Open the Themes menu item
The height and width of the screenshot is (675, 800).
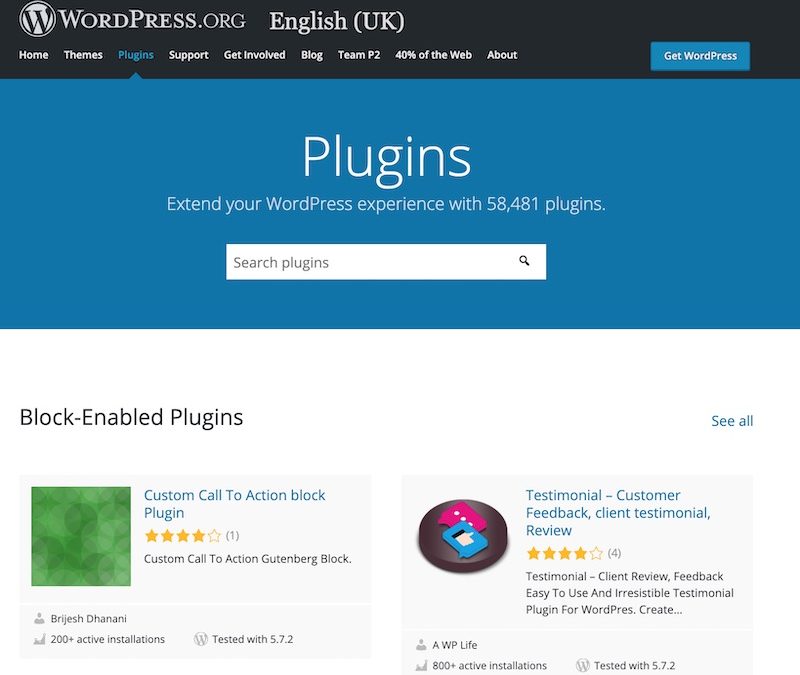pyautogui.click(x=83, y=55)
